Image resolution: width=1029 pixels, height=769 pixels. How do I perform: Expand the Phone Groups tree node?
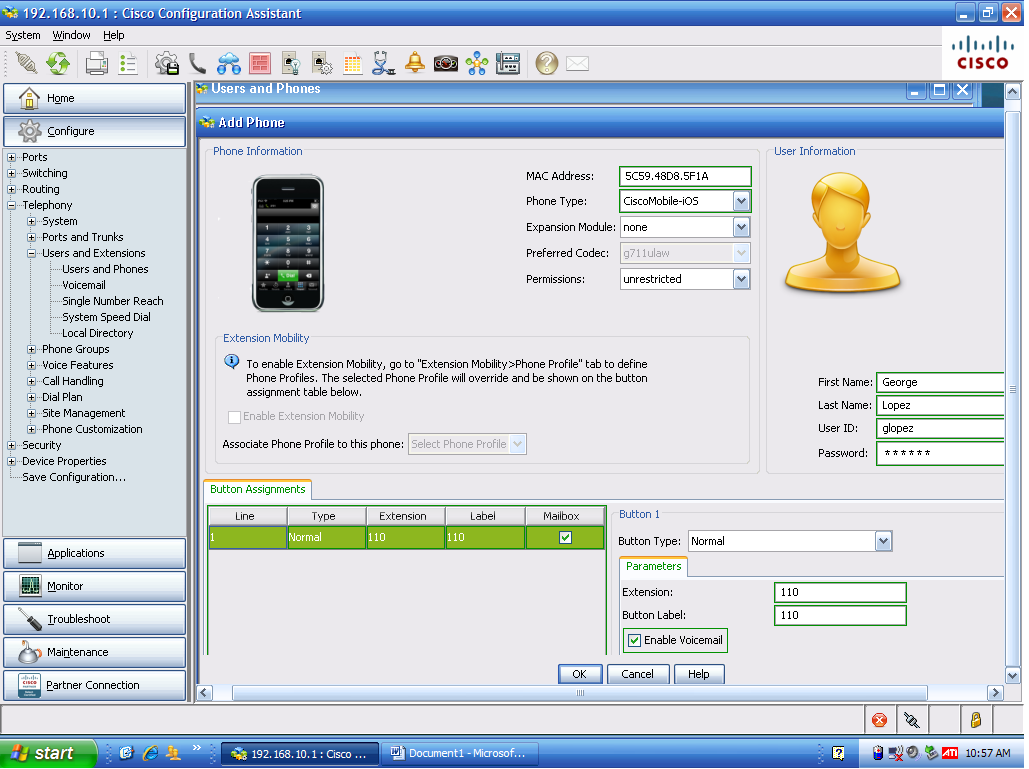[x=32, y=350]
